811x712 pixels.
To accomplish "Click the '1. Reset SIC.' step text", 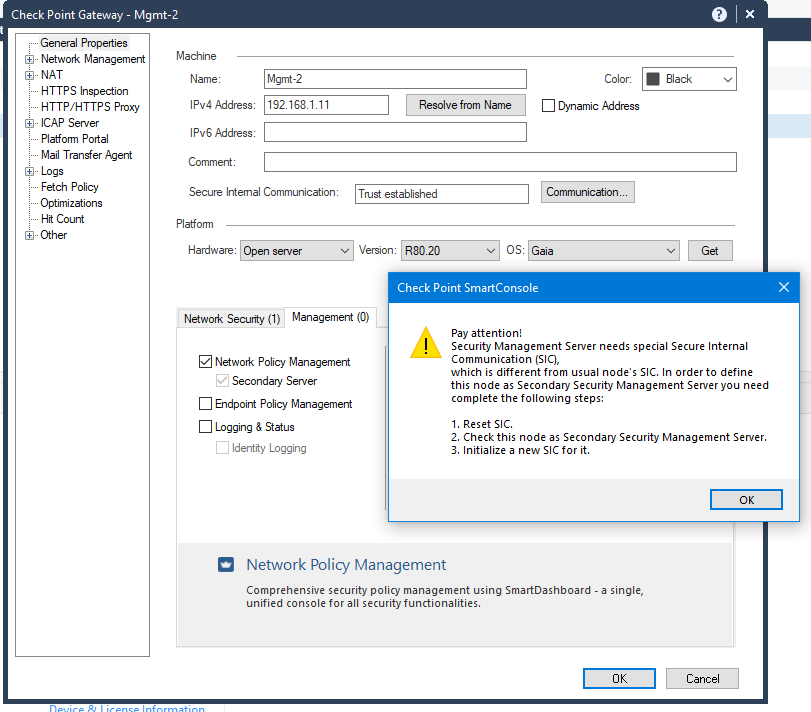I will coord(482,424).
